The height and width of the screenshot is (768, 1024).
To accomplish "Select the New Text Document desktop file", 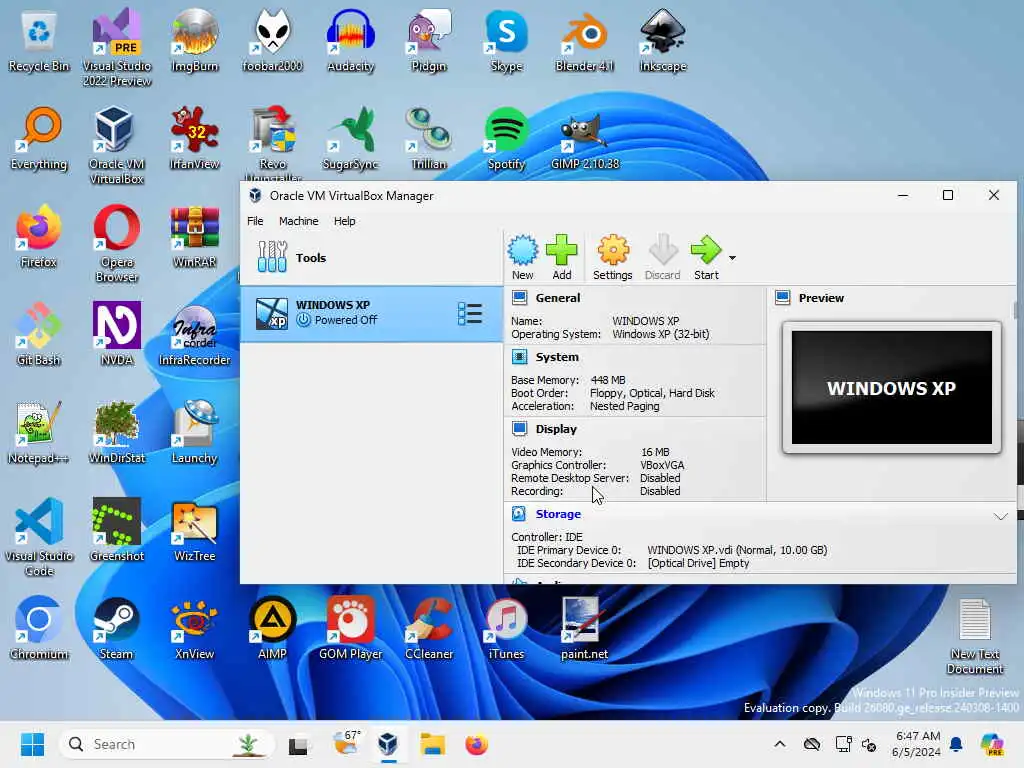I will click(975, 636).
